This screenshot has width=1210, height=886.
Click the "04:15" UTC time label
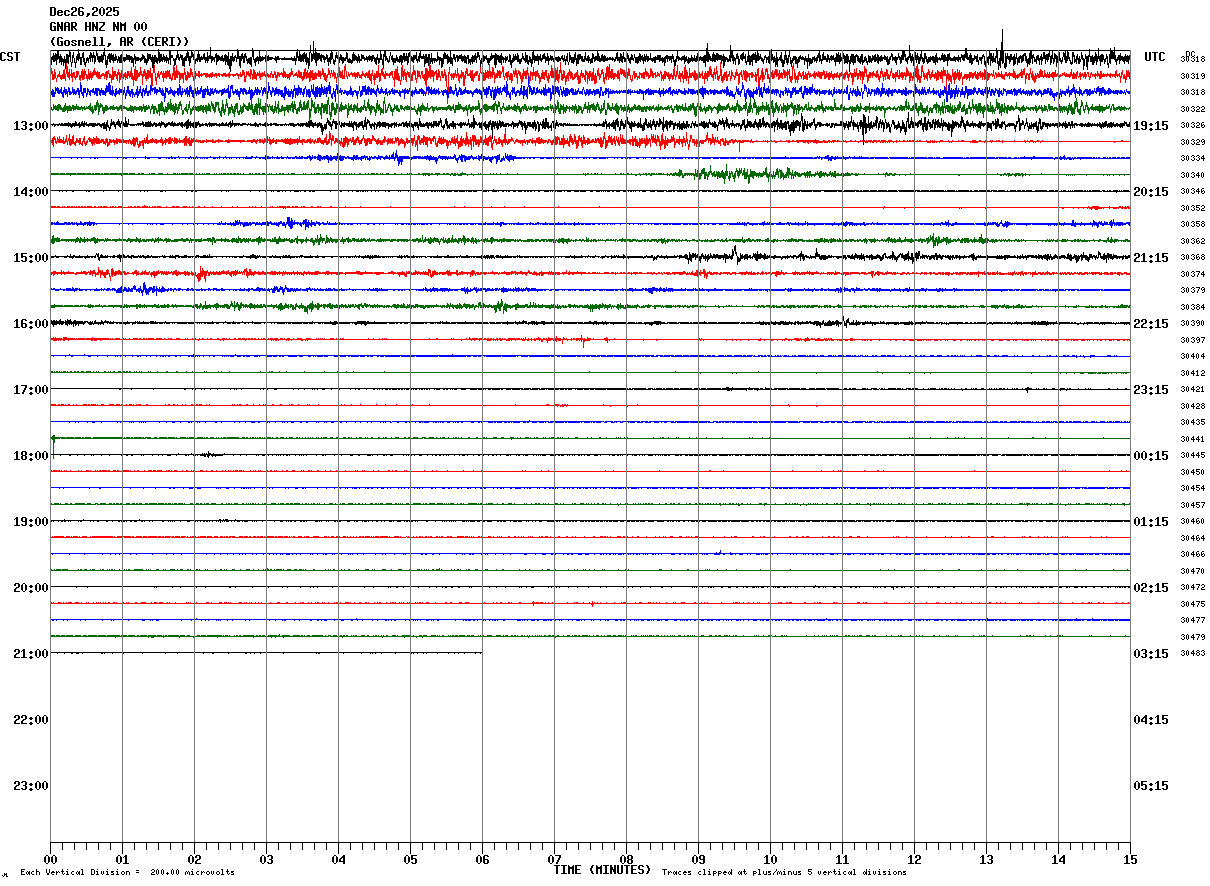pos(1151,720)
